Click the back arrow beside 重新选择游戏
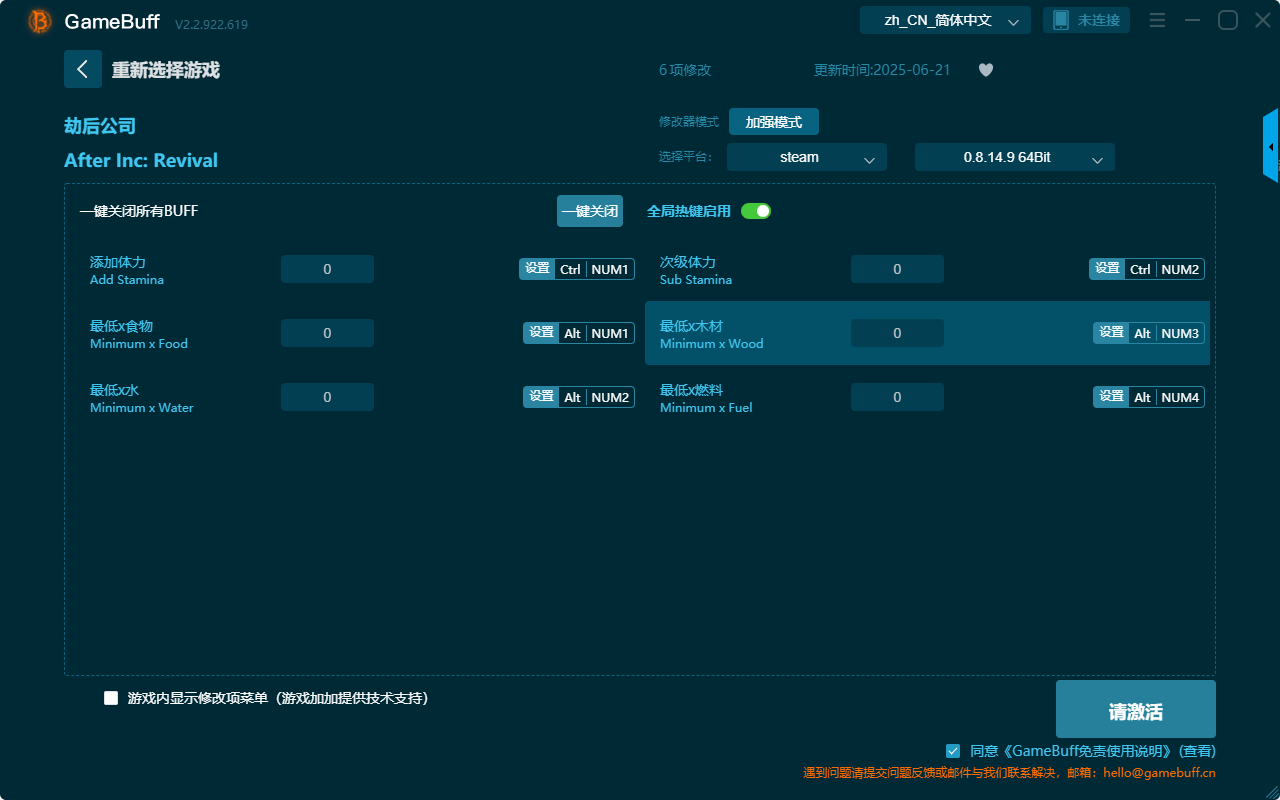 pyautogui.click(x=83, y=68)
